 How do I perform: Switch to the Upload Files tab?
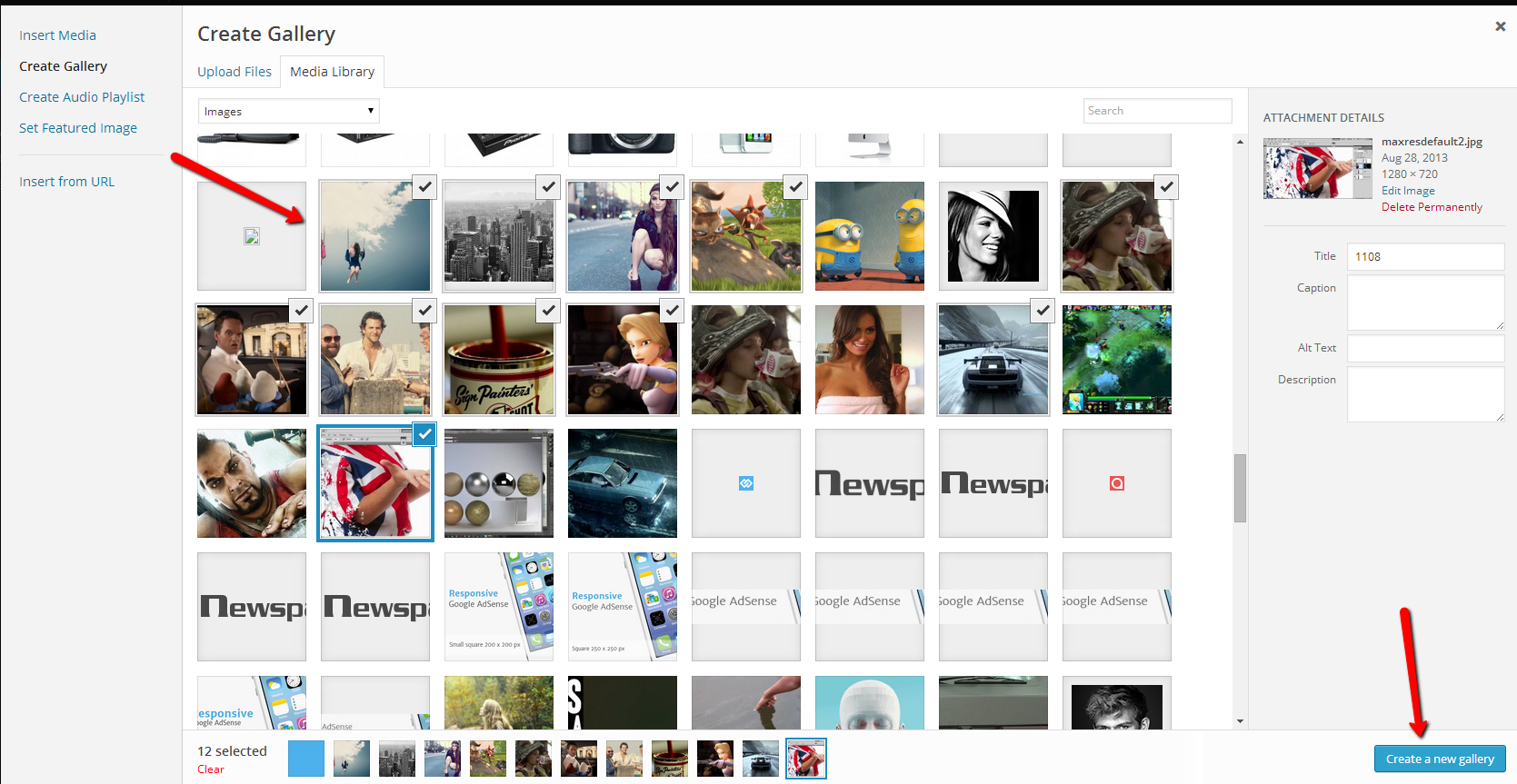235,72
